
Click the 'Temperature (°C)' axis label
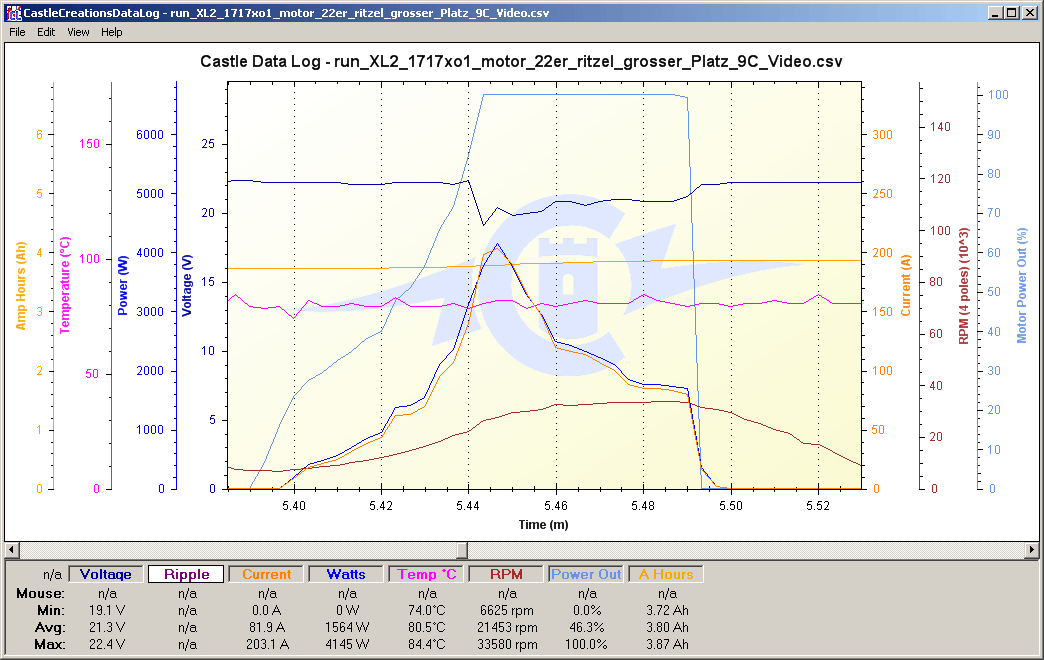click(65, 285)
